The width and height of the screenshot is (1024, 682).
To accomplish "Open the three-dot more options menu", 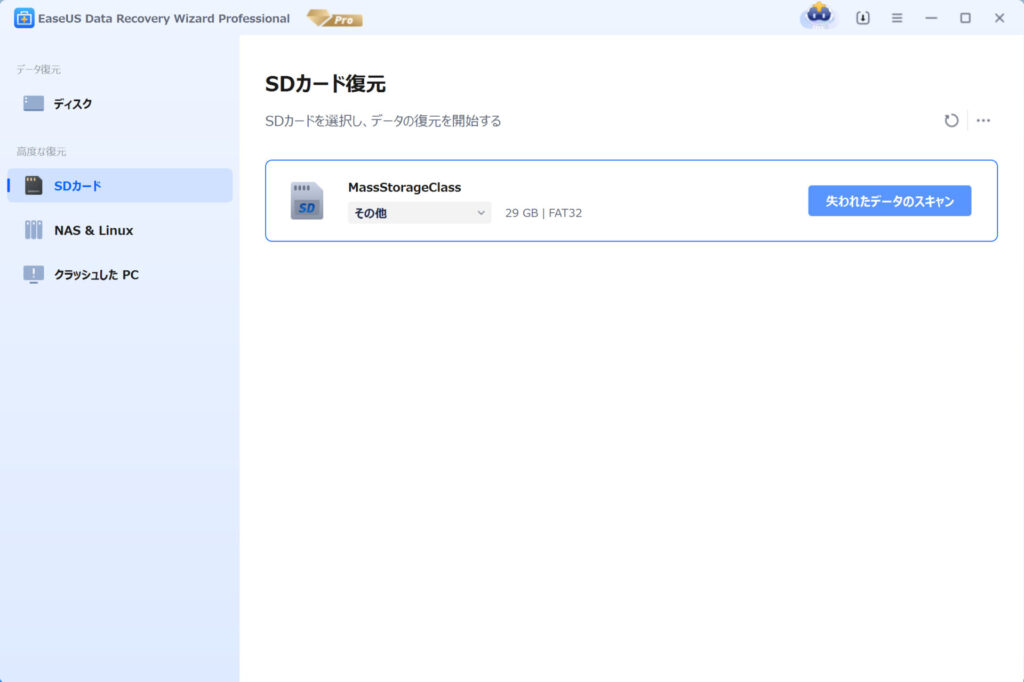I will coord(983,121).
